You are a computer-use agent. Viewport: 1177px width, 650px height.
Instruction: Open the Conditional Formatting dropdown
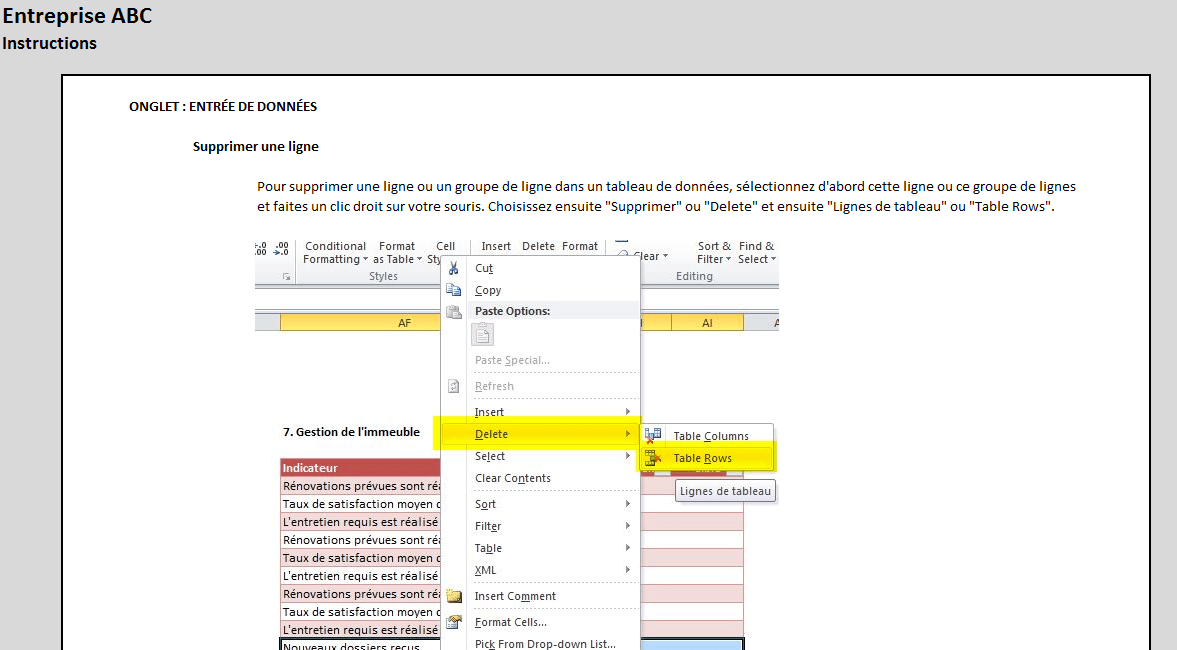335,253
